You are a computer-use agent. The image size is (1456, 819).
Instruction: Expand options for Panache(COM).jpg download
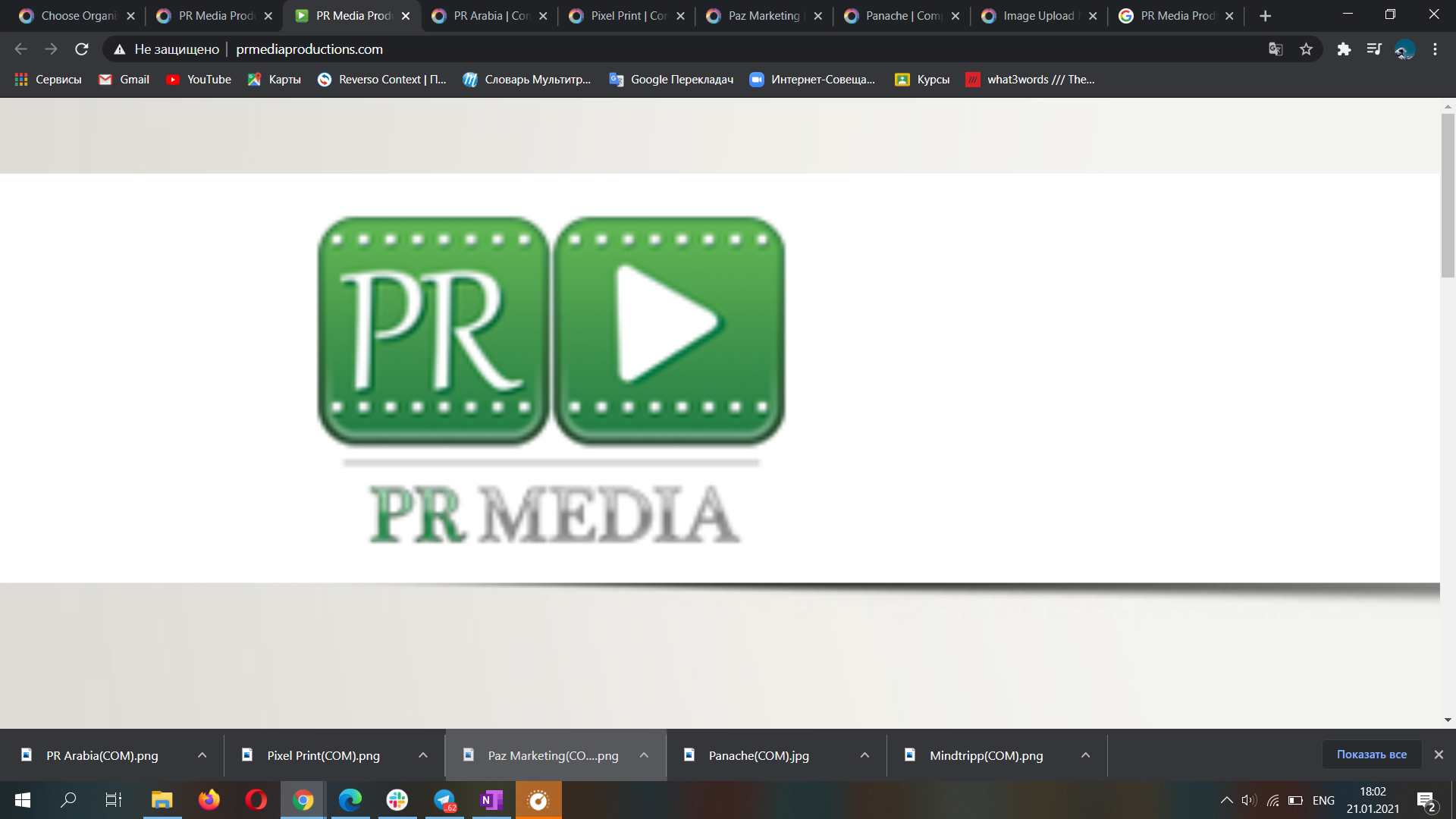864,755
